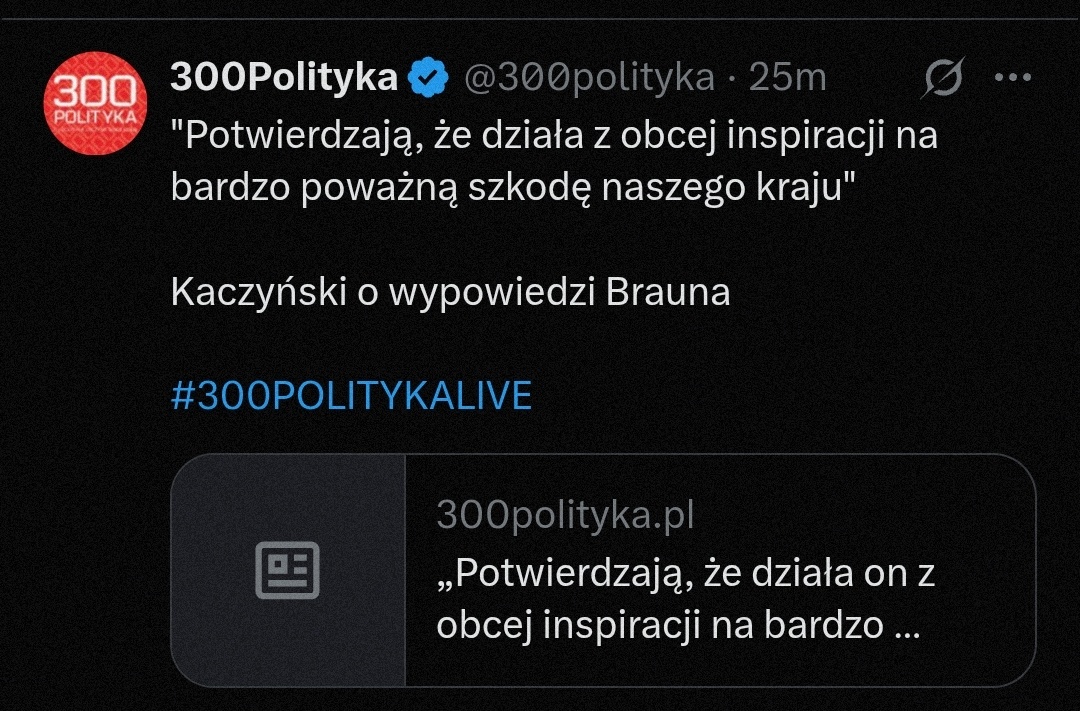Open the three-dot more options menu

coord(1013,77)
